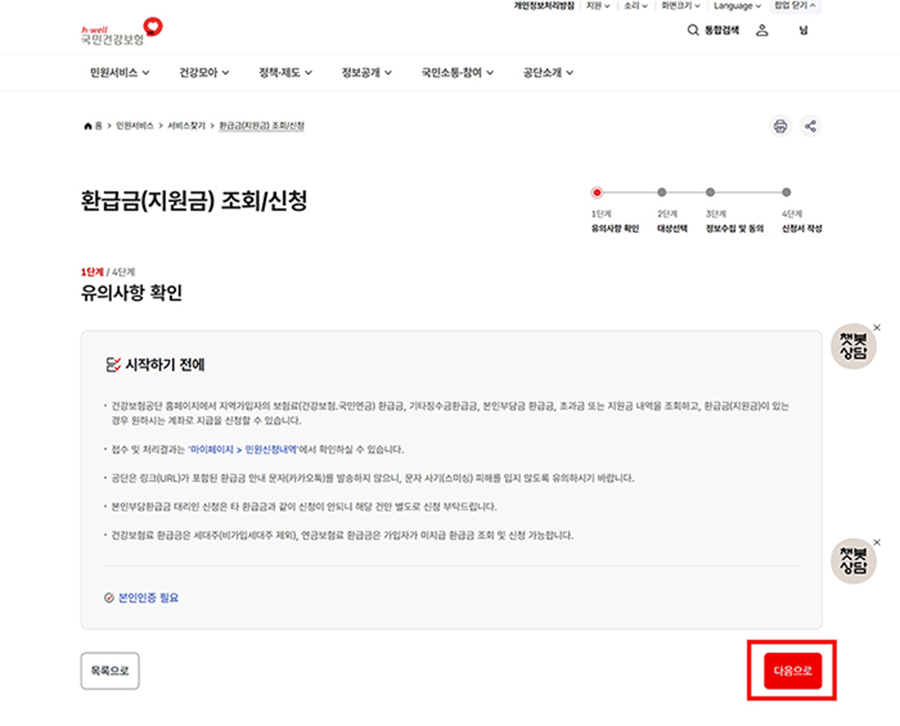Click the 목록으로 button
Screen dimensions: 900x726
[110, 670]
